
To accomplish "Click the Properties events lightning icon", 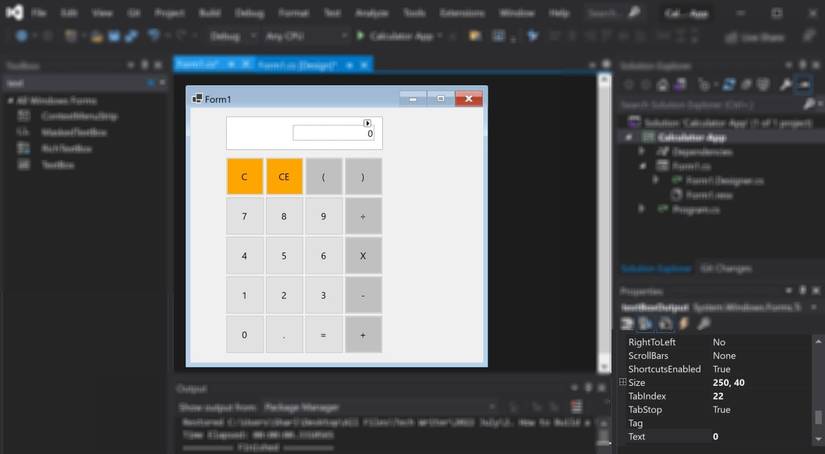I will tap(684, 324).
